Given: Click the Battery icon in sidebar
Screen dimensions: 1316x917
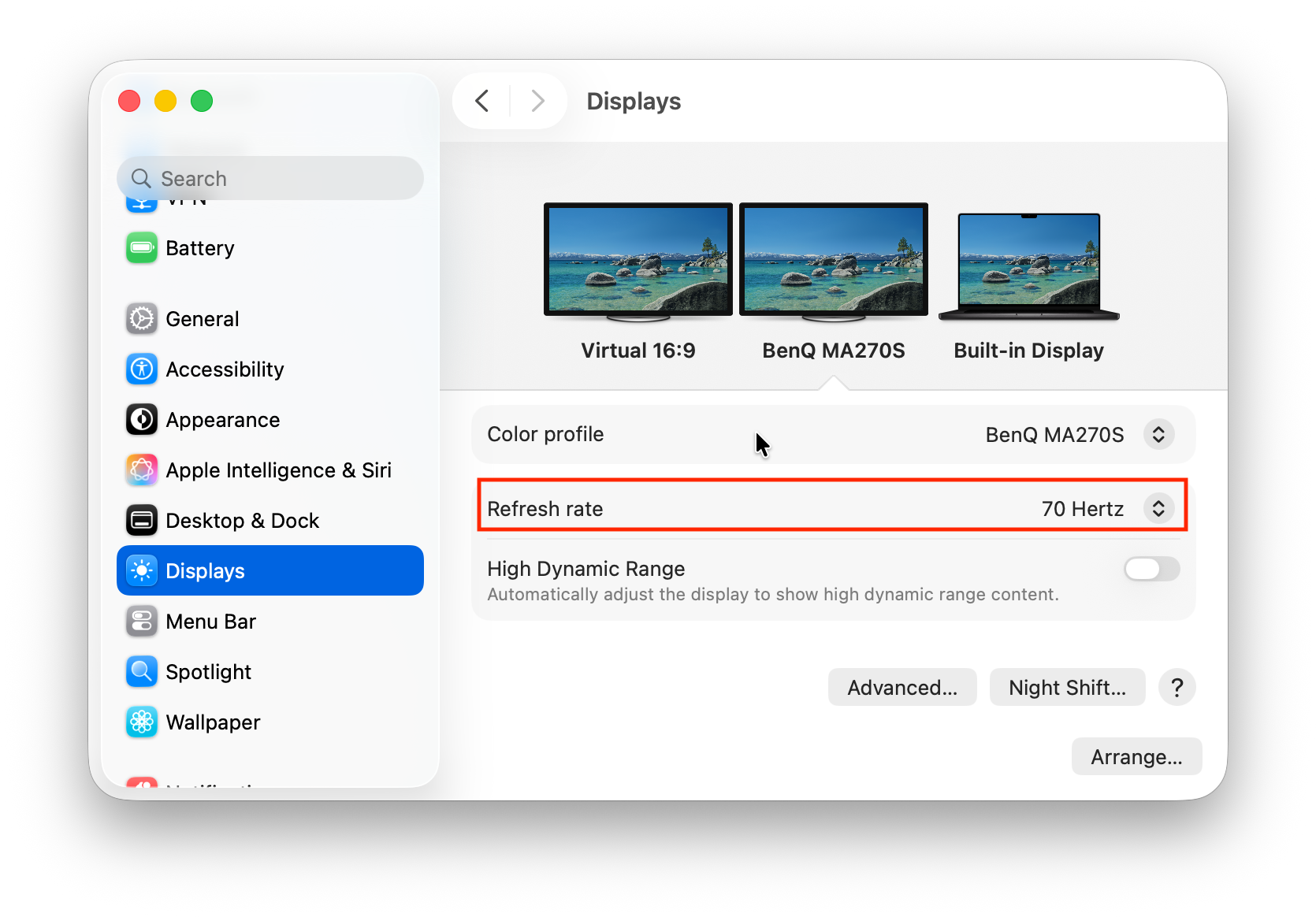Looking at the screenshot, I should point(142,248).
